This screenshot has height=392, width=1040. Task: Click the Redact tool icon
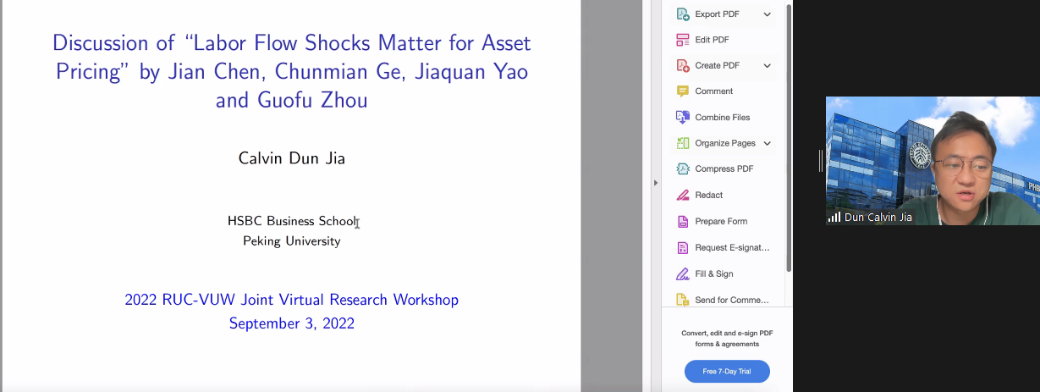pyautogui.click(x=682, y=195)
